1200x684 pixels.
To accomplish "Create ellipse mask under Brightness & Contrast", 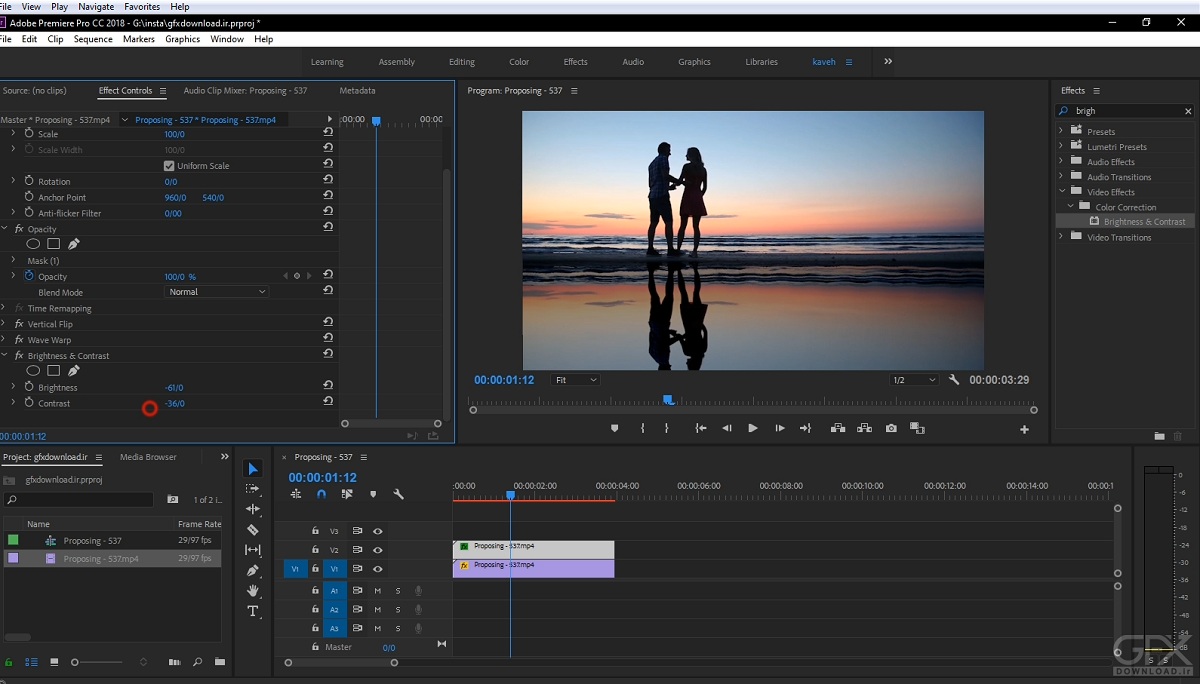I will click(33, 371).
